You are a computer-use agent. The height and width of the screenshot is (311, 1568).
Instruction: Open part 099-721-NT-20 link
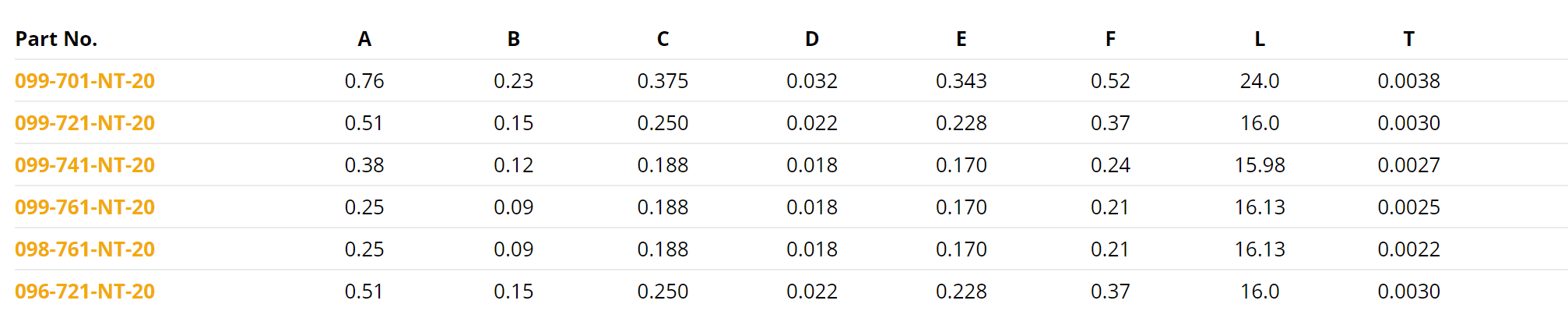coord(85,123)
